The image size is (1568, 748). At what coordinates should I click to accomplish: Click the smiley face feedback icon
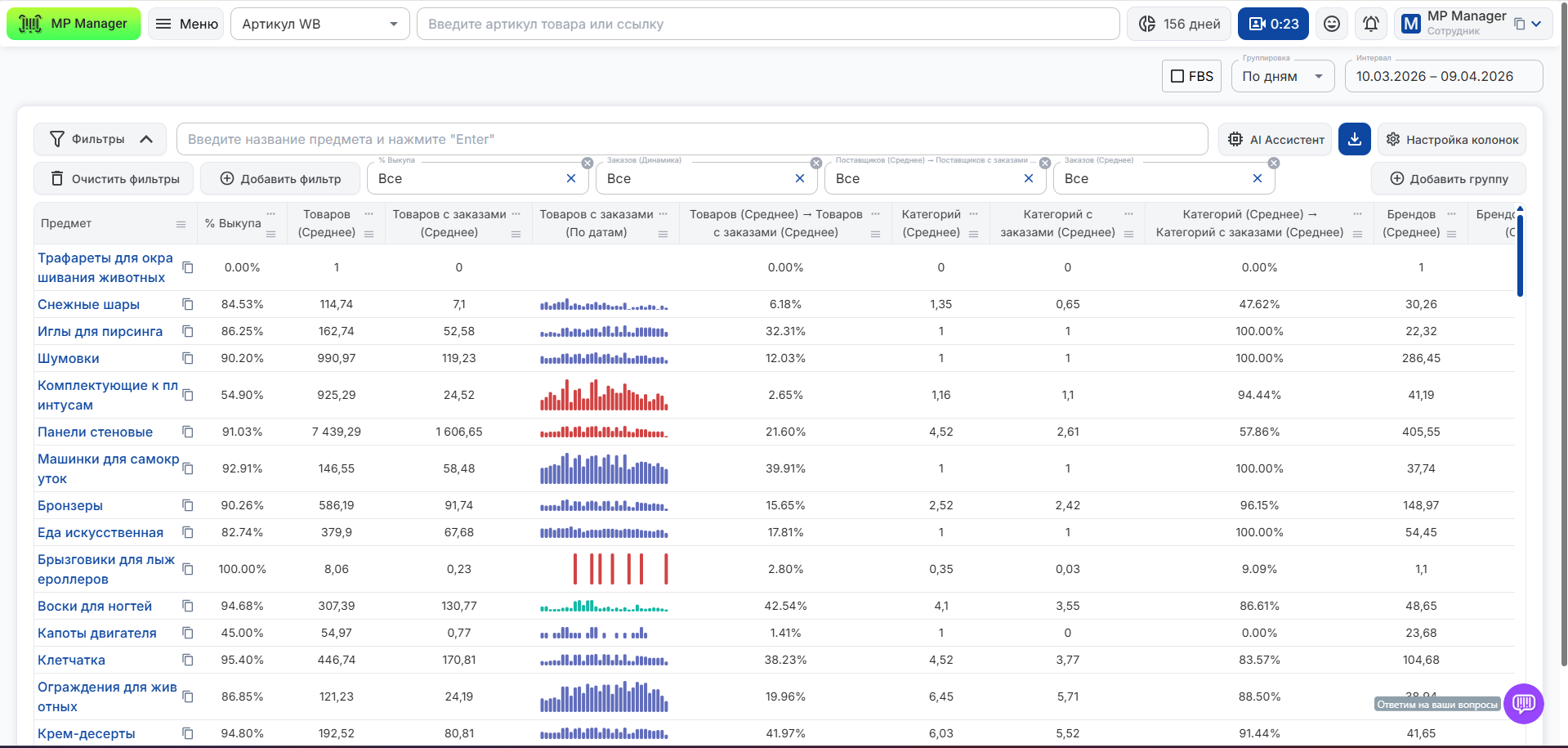pyautogui.click(x=1332, y=24)
